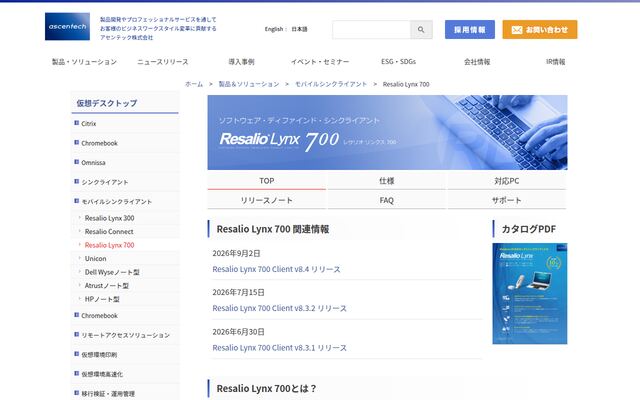Click the envelope icon in お問い合わせ button
640x400 pixels.
[517, 30]
